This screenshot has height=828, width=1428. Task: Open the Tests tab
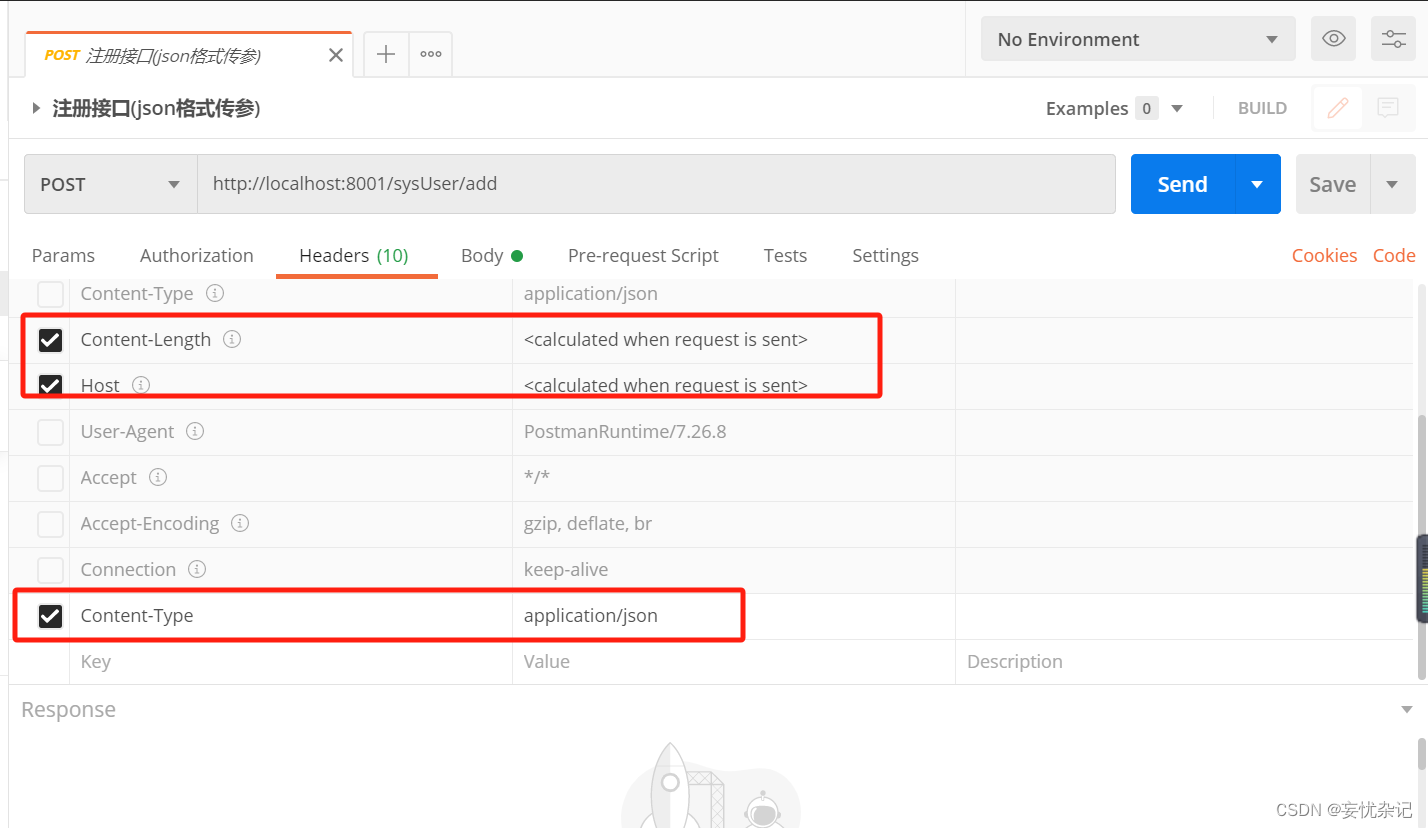coord(785,255)
